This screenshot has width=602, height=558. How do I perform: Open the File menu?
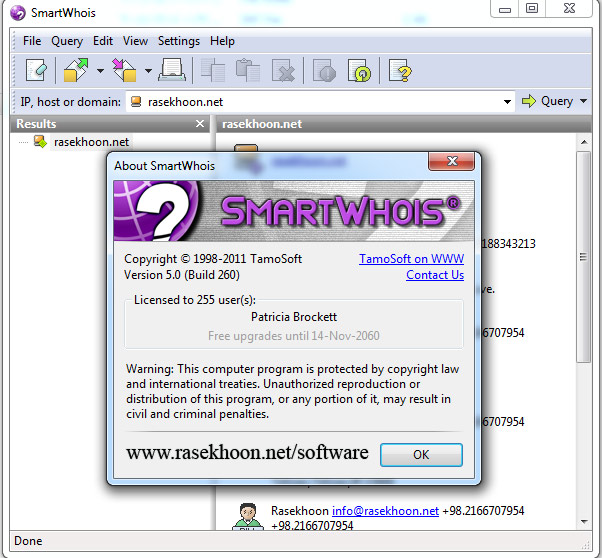pos(32,41)
